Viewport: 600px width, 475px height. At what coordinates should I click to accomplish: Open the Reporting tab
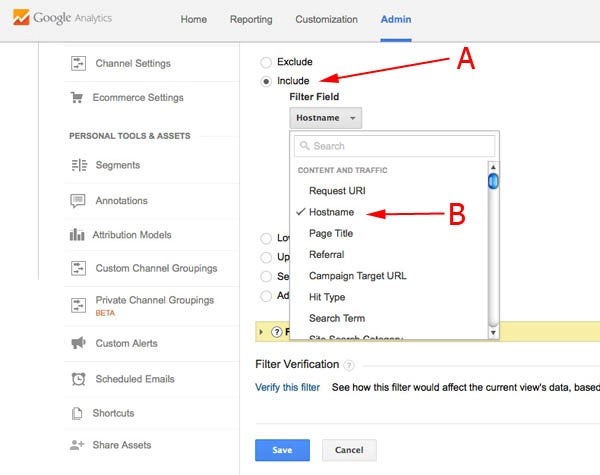[251, 19]
